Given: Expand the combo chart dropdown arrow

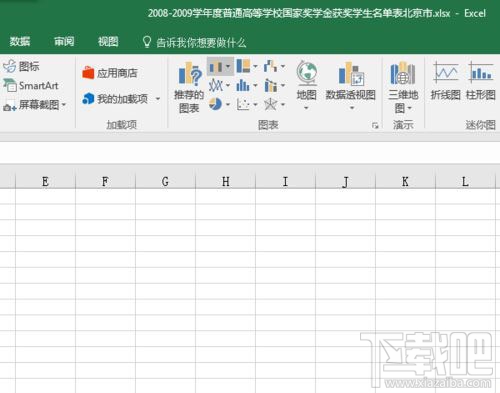Looking at the screenshot, I should tap(283, 86).
